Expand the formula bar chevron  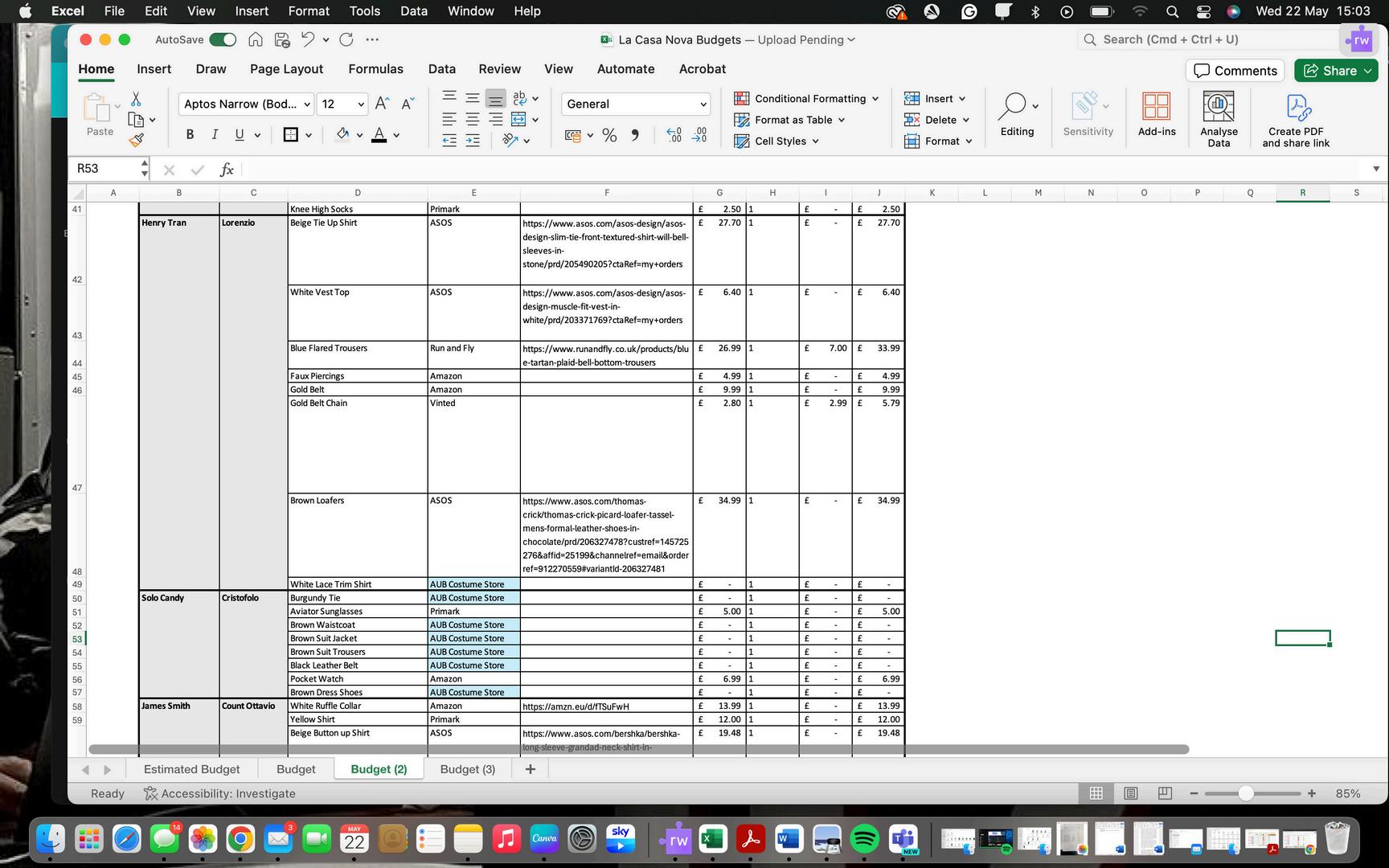(1376, 169)
